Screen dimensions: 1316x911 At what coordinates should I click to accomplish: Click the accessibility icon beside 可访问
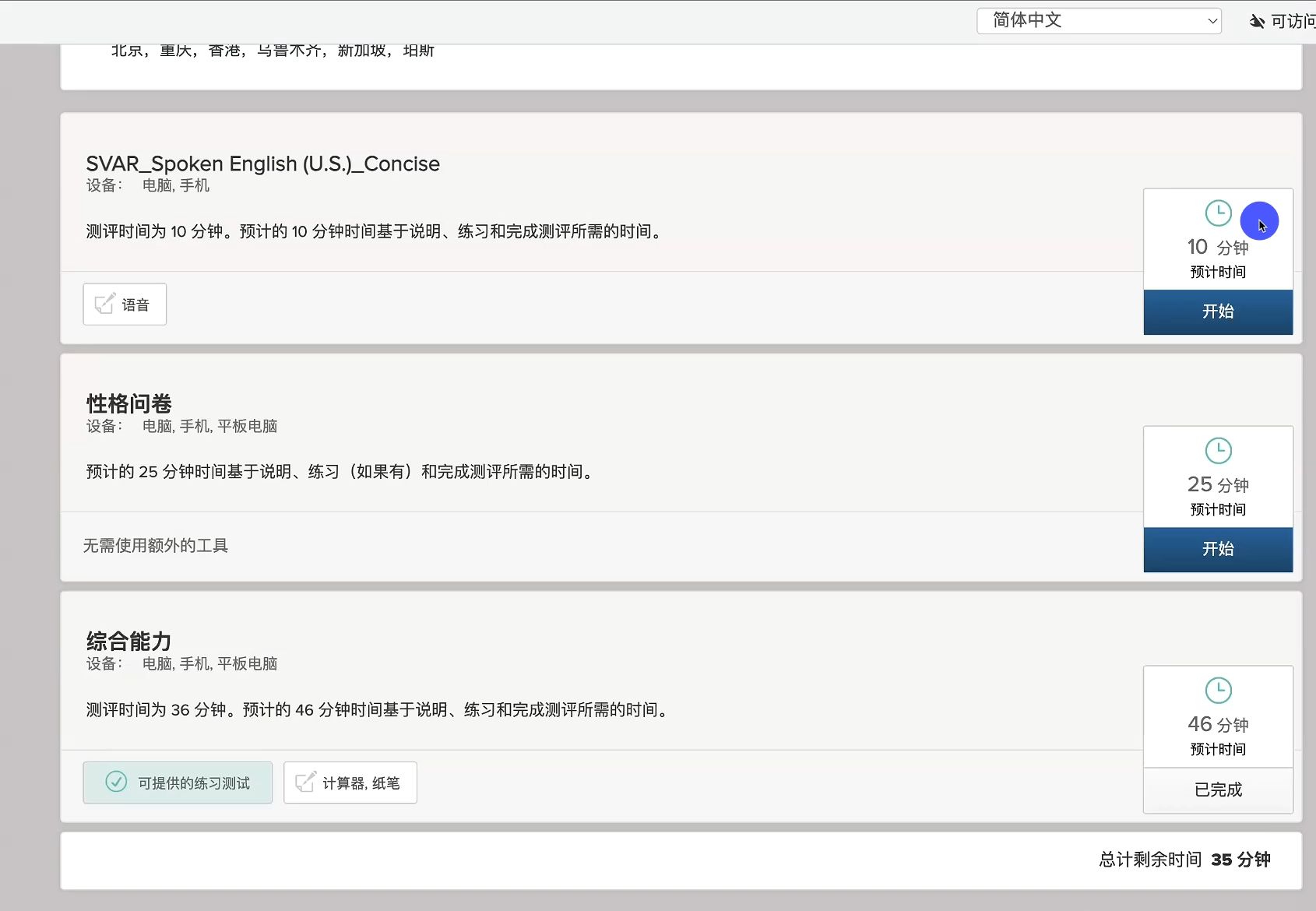click(1257, 22)
